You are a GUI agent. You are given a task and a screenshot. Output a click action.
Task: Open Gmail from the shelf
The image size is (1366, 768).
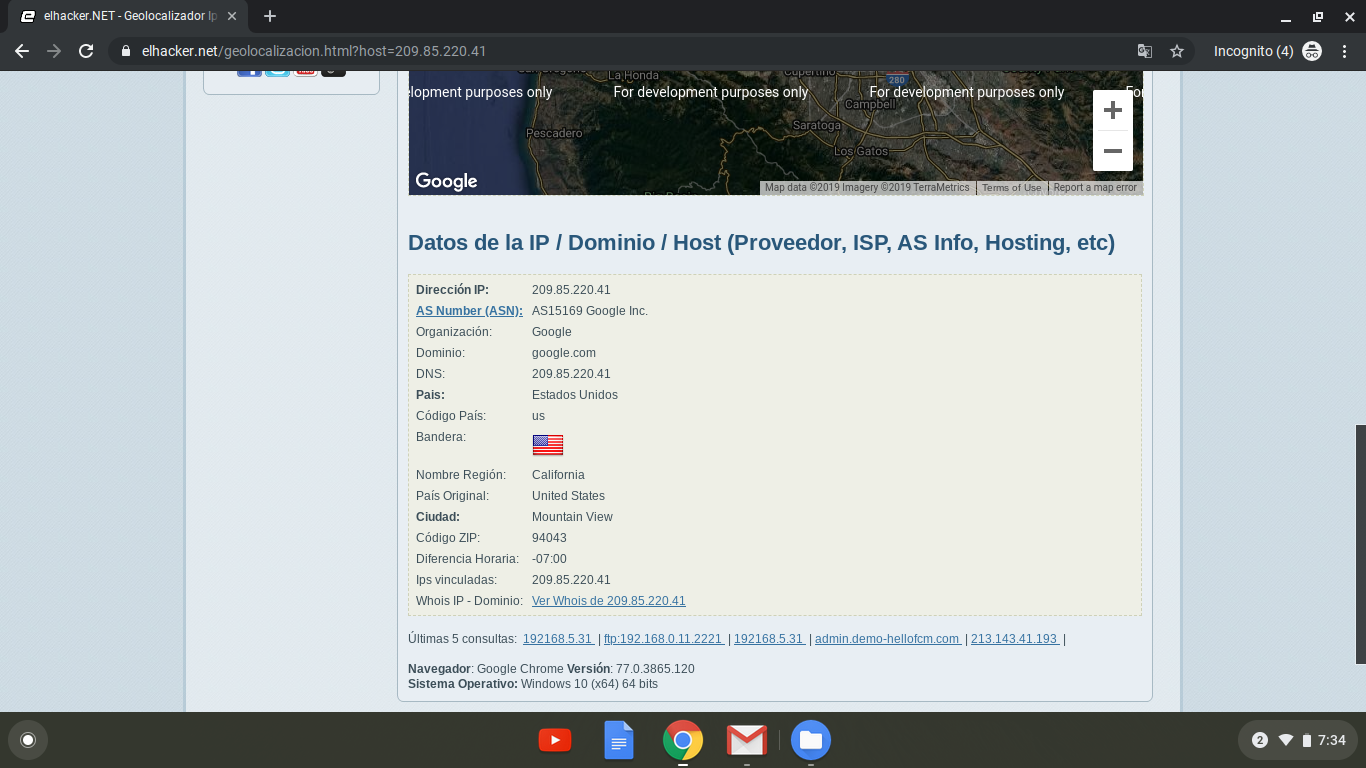[x=747, y=740]
